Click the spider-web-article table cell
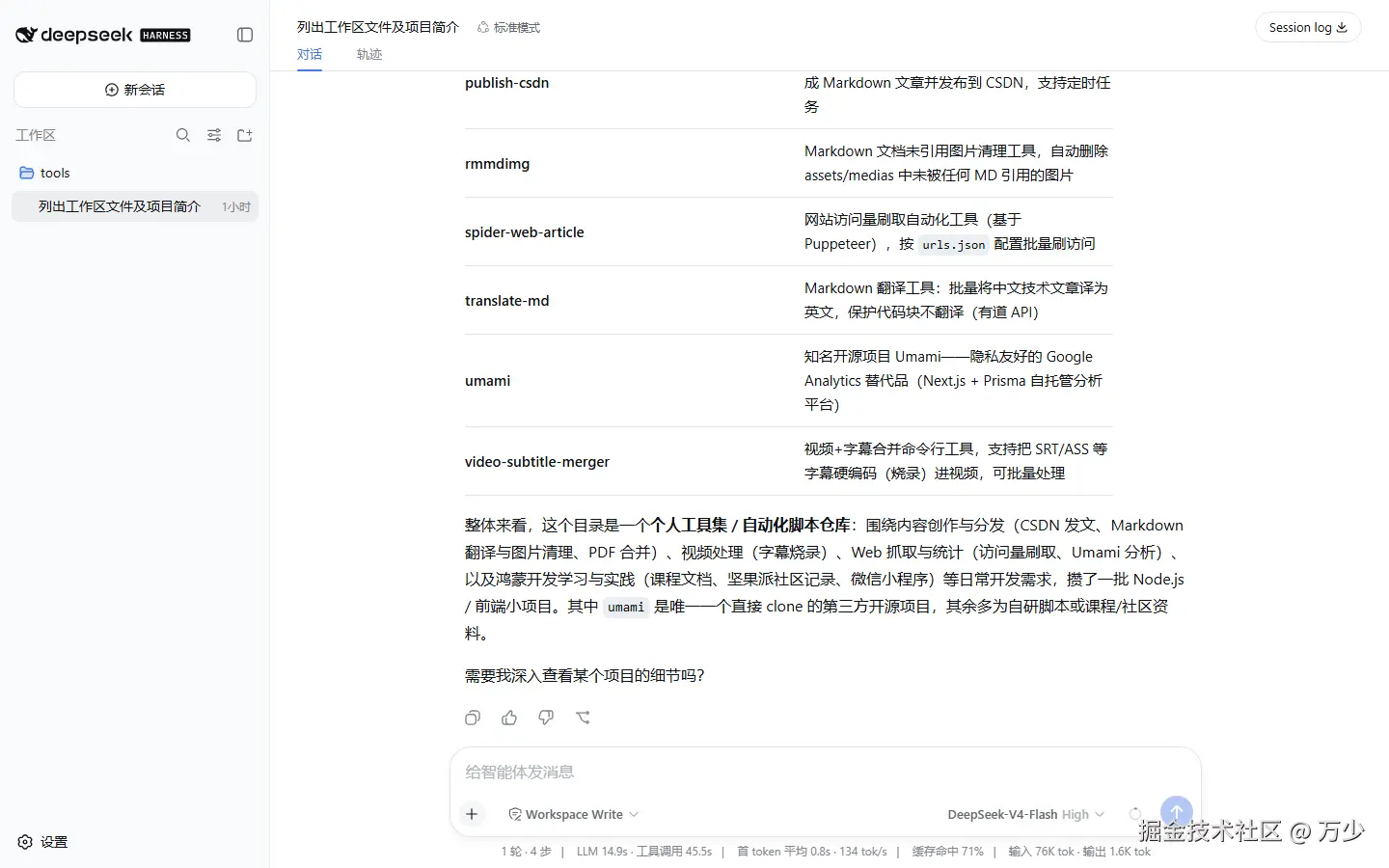This screenshot has height=868, width=1389. (x=525, y=232)
